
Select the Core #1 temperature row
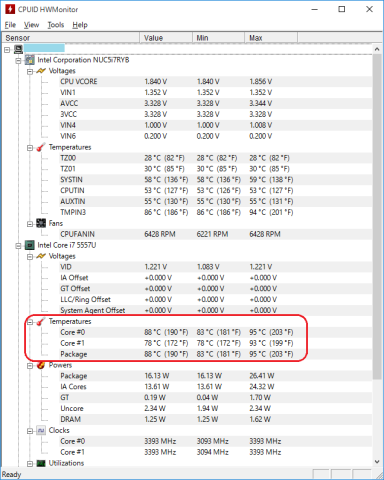pyautogui.click(x=215, y=343)
